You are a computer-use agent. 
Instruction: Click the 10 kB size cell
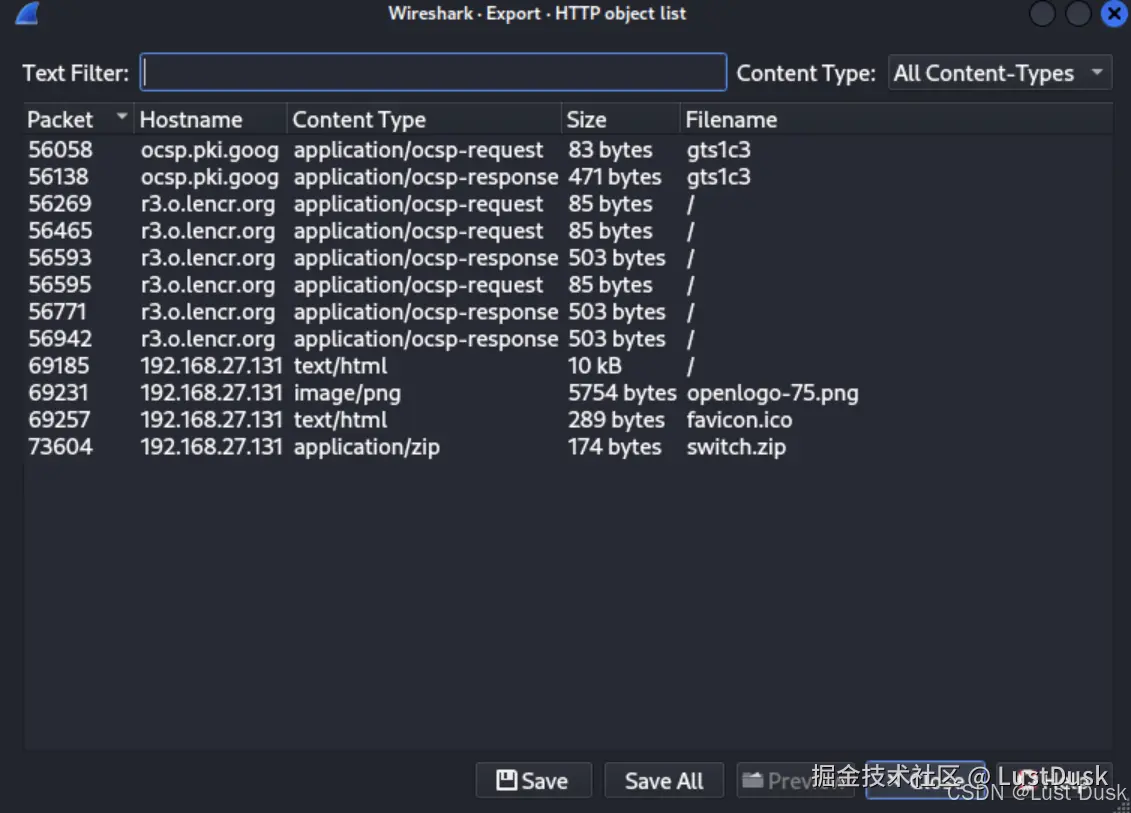(594, 366)
